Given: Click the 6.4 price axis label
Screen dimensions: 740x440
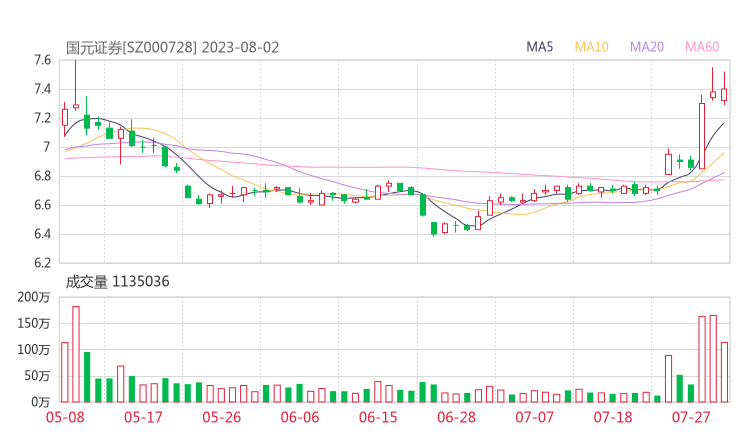Looking at the screenshot, I should (42, 234).
